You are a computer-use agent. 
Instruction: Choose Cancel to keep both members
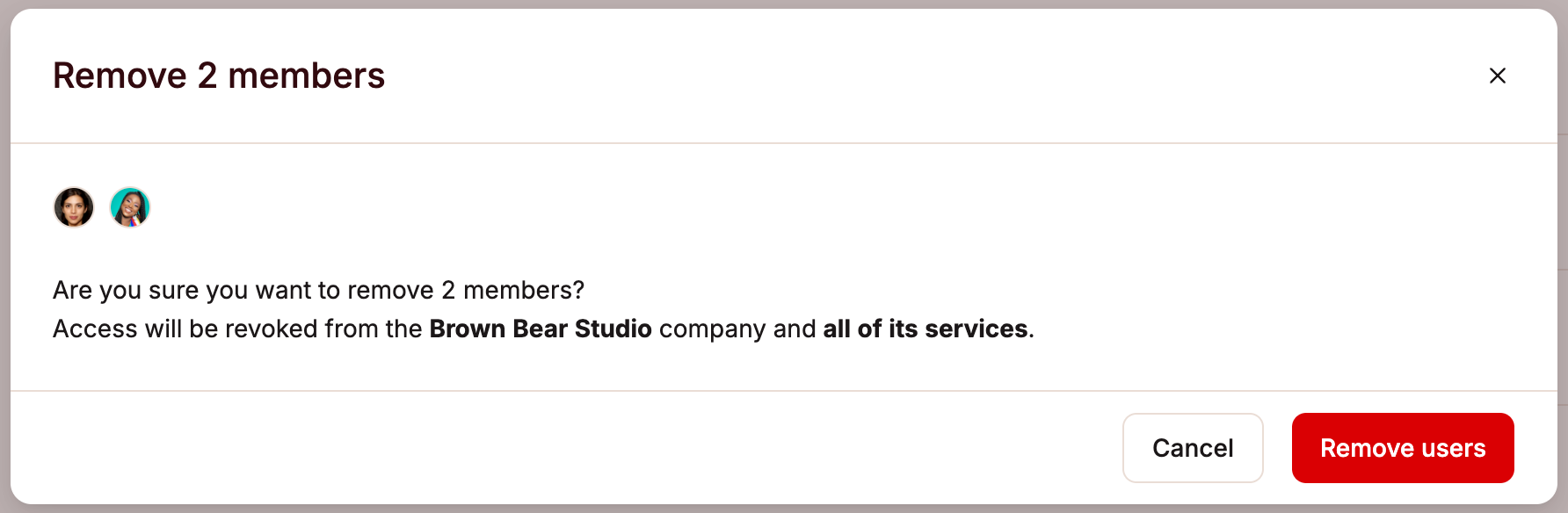click(1193, 448)
